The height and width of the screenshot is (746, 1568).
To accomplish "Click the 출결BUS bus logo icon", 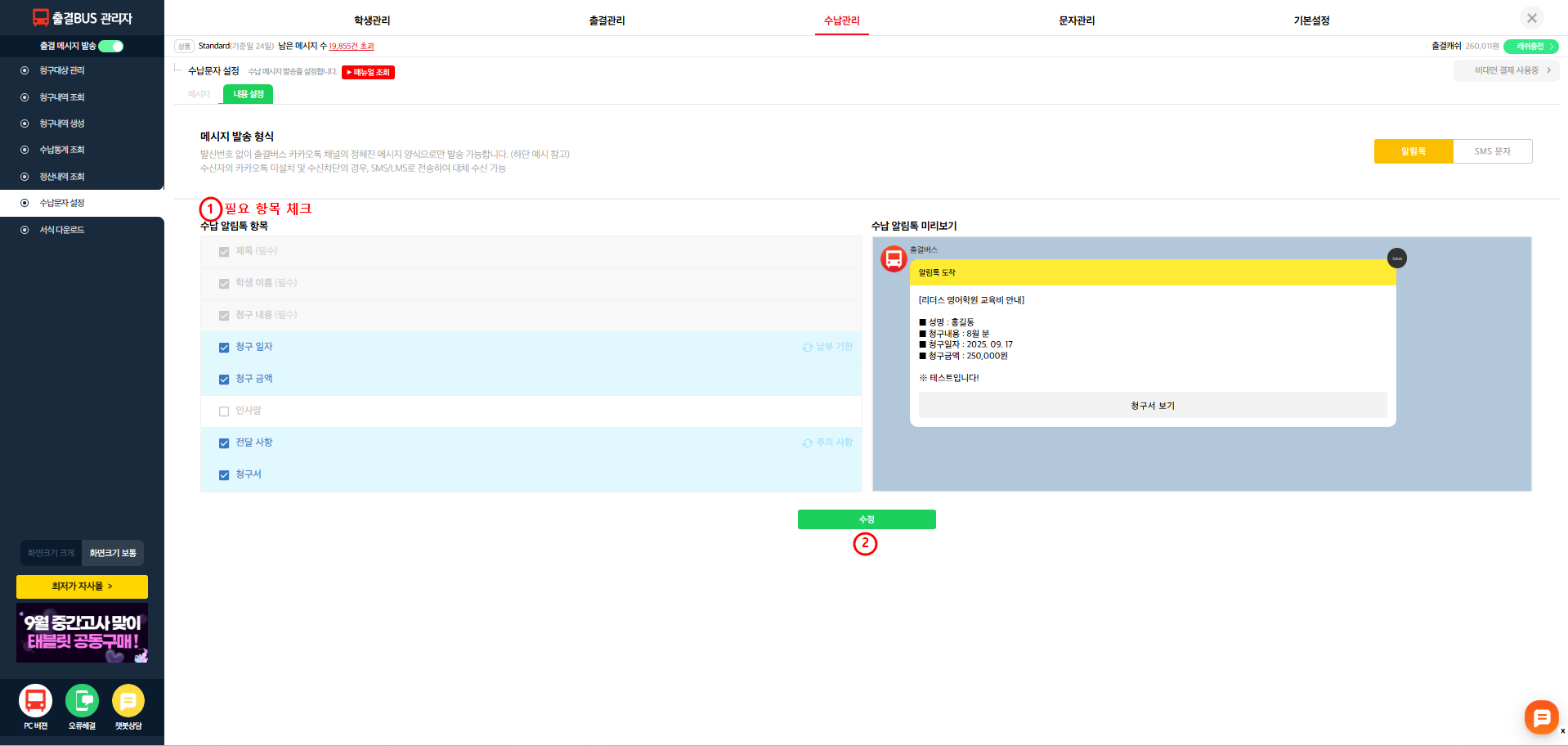I will click(x=40, y=17).
